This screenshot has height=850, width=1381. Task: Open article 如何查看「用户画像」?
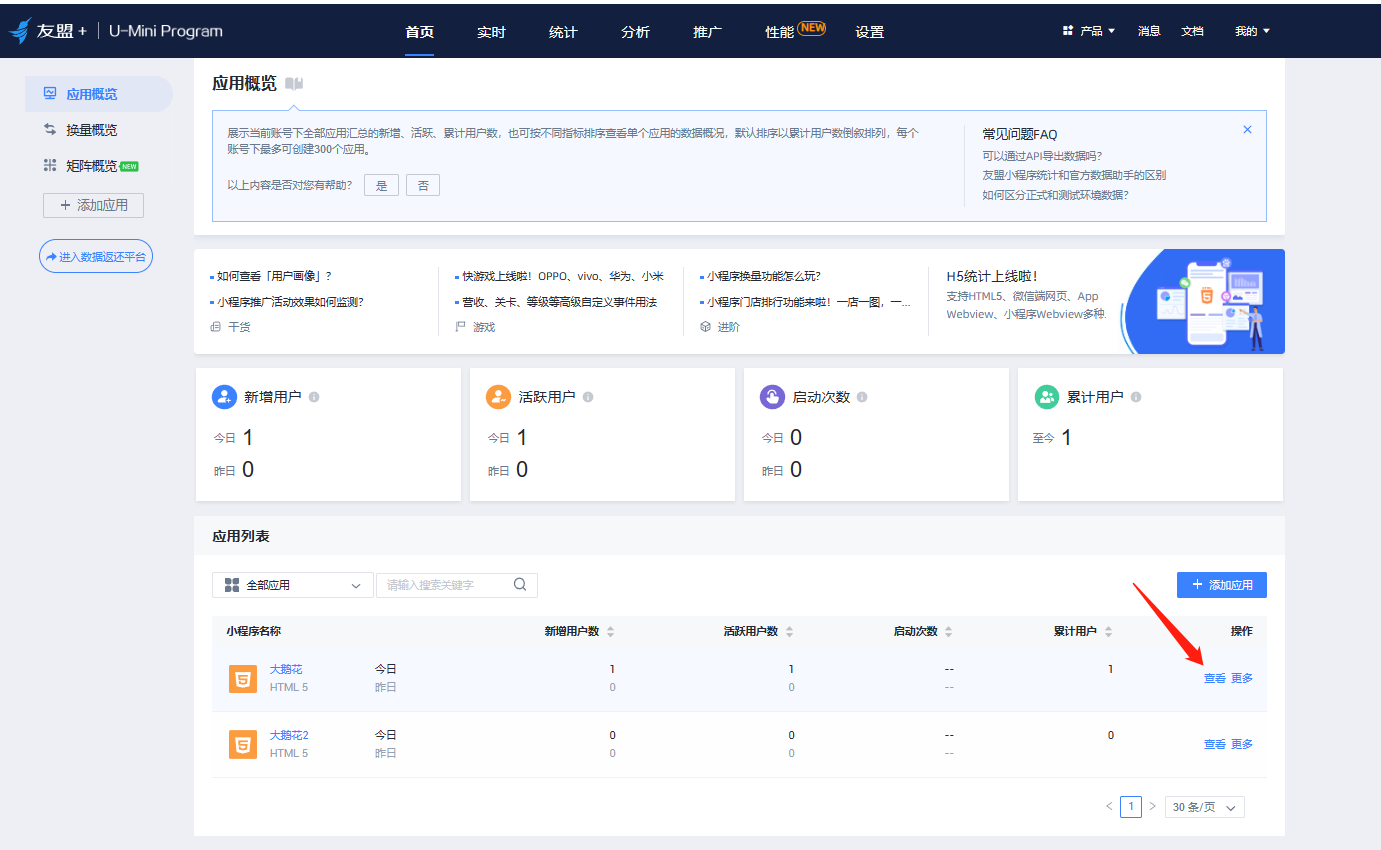274,276
